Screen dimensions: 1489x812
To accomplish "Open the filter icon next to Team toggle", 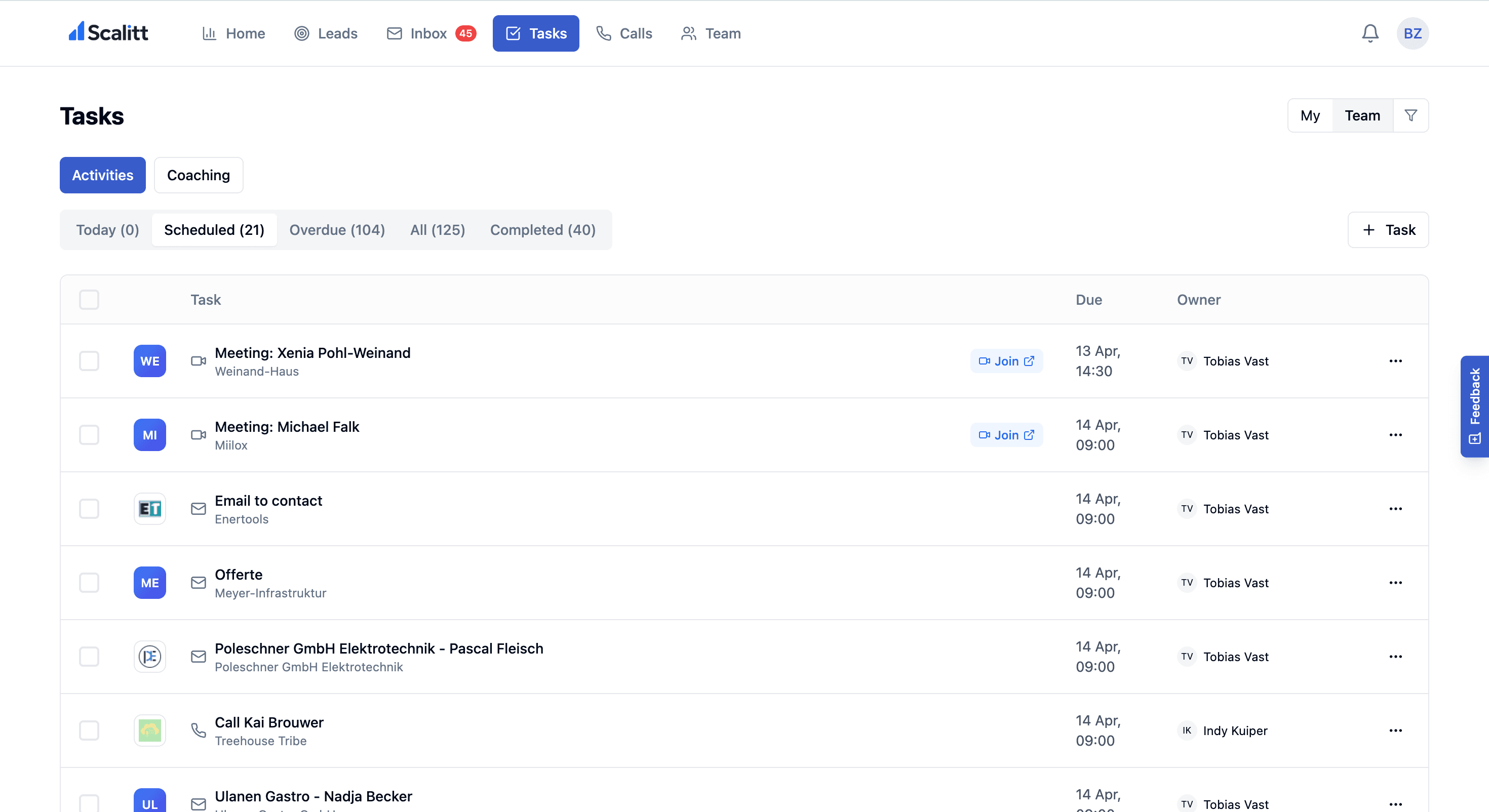I will (1412, 115).
